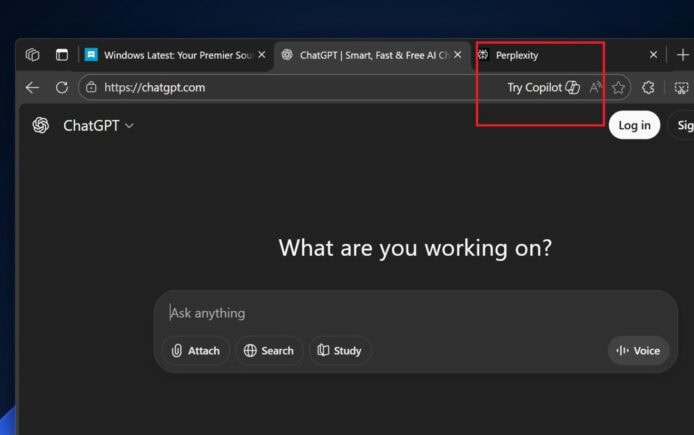This screenshot has width=694, height=435.
Task: Close the Perplexity tab
Action: click(653, 55)
